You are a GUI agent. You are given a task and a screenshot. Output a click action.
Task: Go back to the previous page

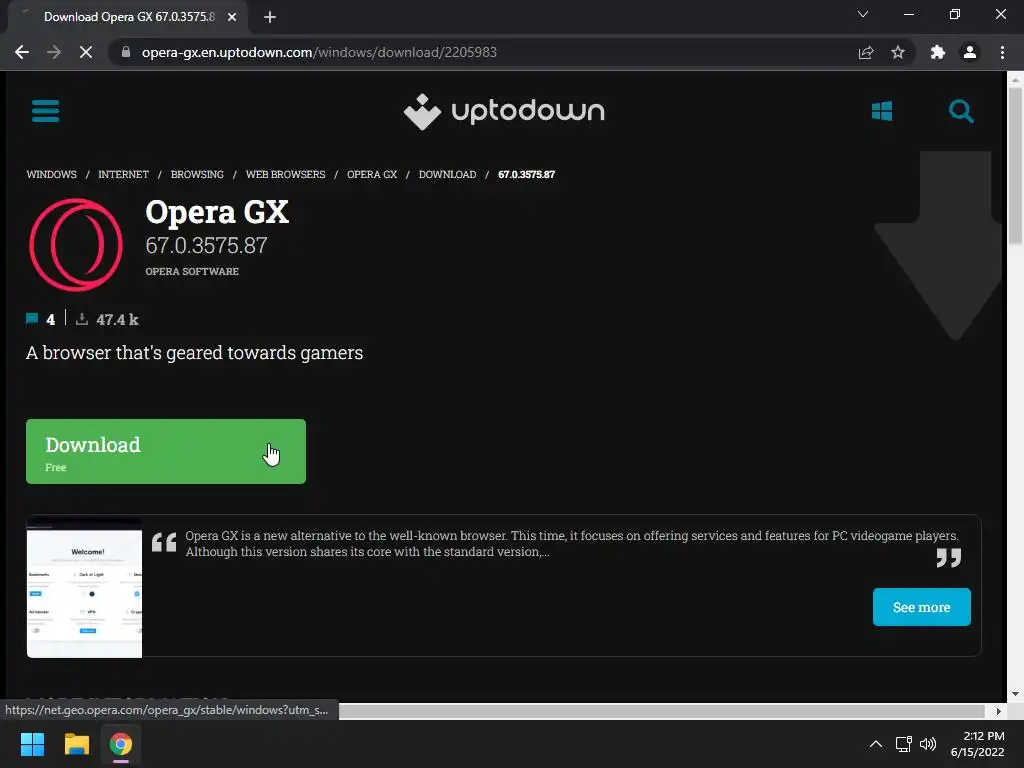22,52
